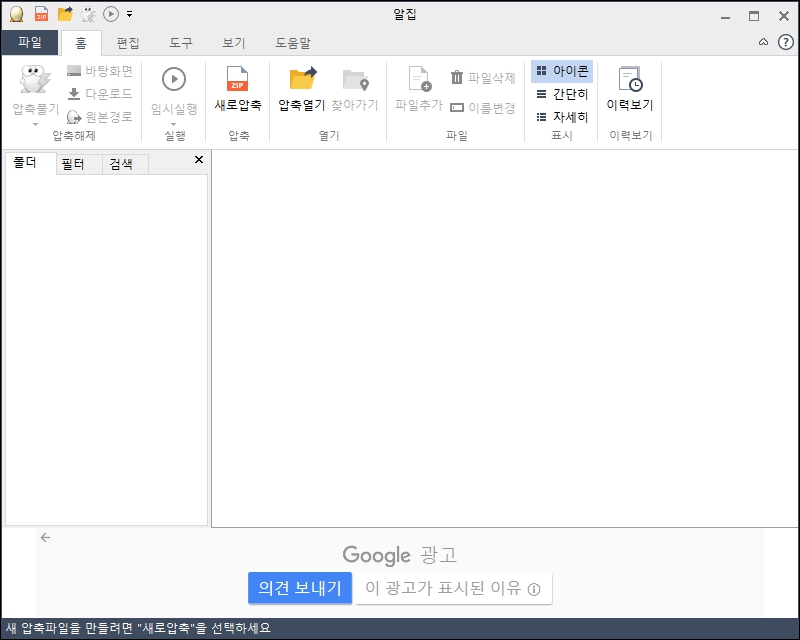Click the ad back arrow
Viewport: 800px width, 640px height.
click(x=45, y=537)
